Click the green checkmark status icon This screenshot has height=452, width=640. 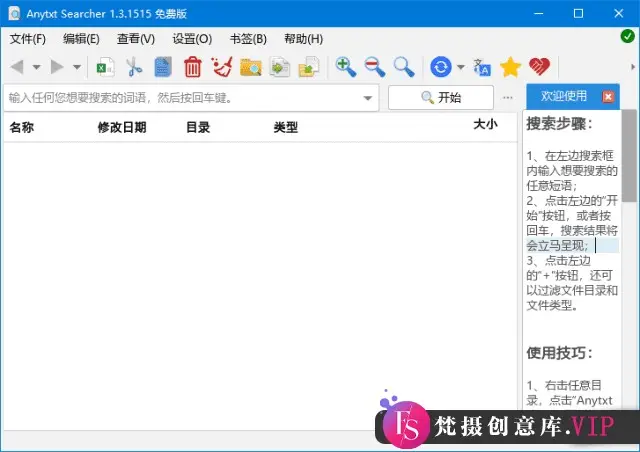(627, 36)
